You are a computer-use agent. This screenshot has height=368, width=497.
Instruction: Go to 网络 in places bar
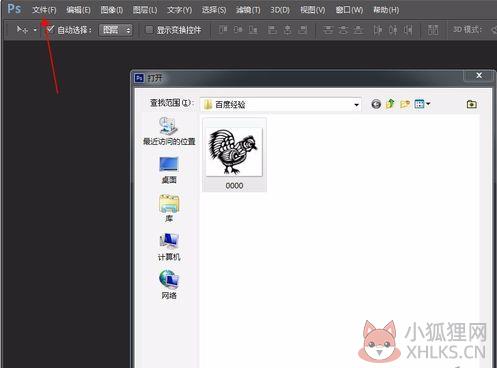click(x=169, y=285)
